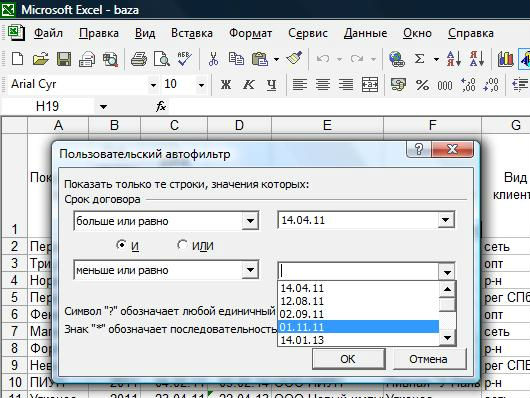
Task: Apply percent style format icon
Action: 423,85
